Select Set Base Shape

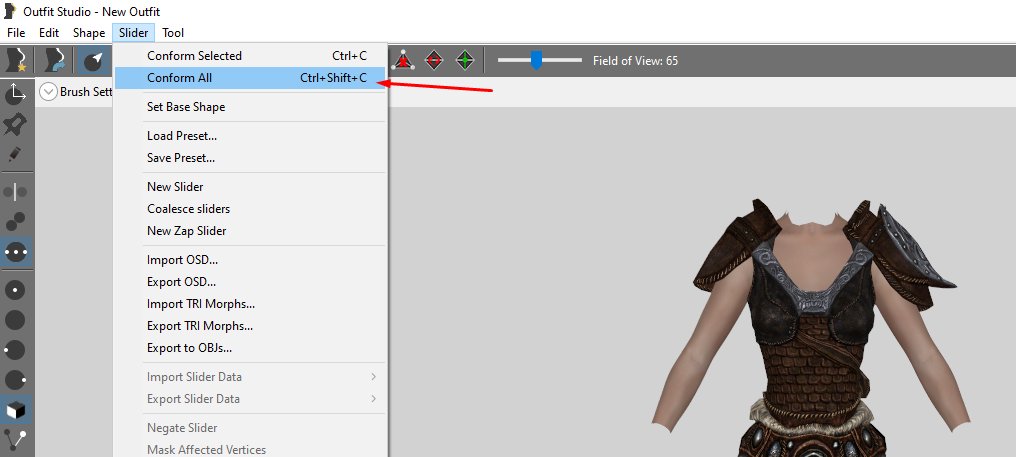click(x=250, y=107)
